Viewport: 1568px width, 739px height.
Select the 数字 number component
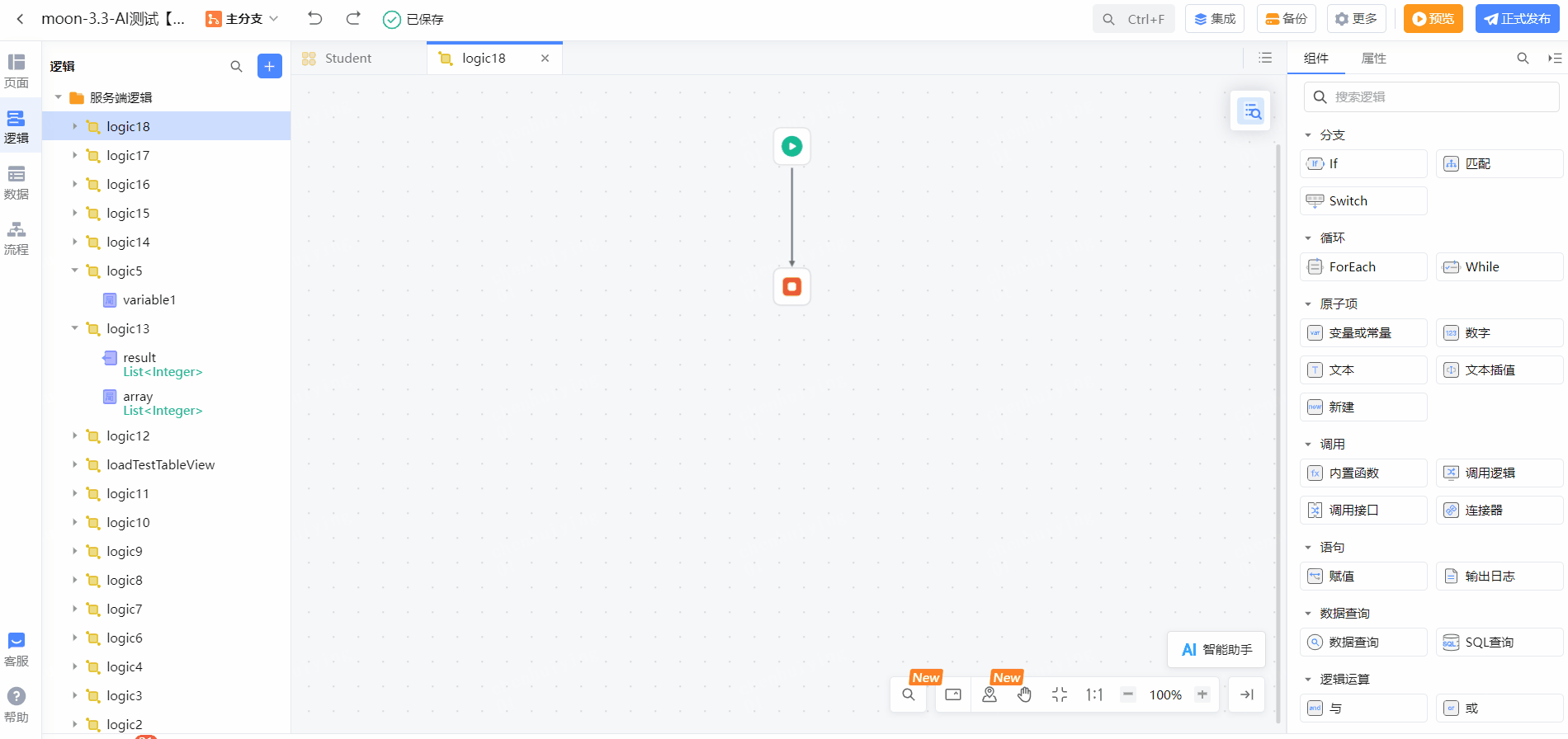click(x=1500, y=332)
